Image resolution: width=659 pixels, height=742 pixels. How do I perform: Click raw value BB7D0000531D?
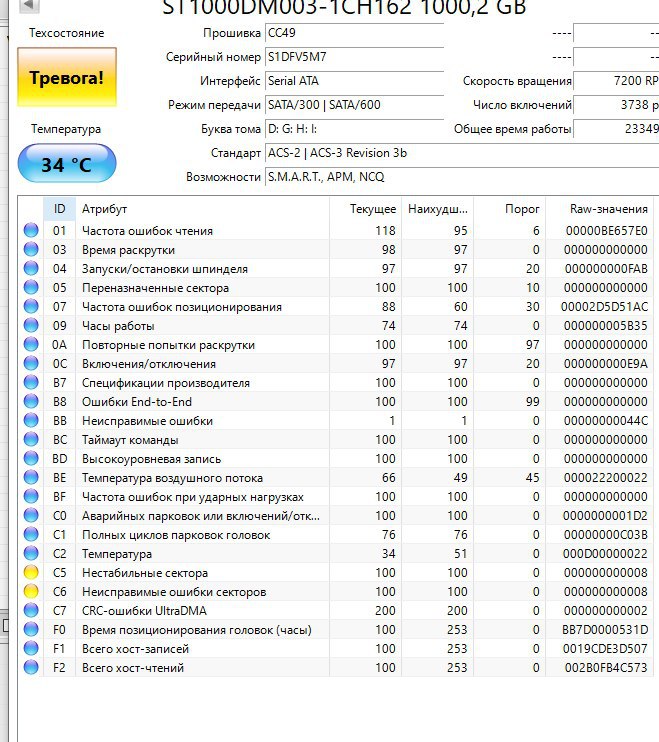tap(605, 629)
